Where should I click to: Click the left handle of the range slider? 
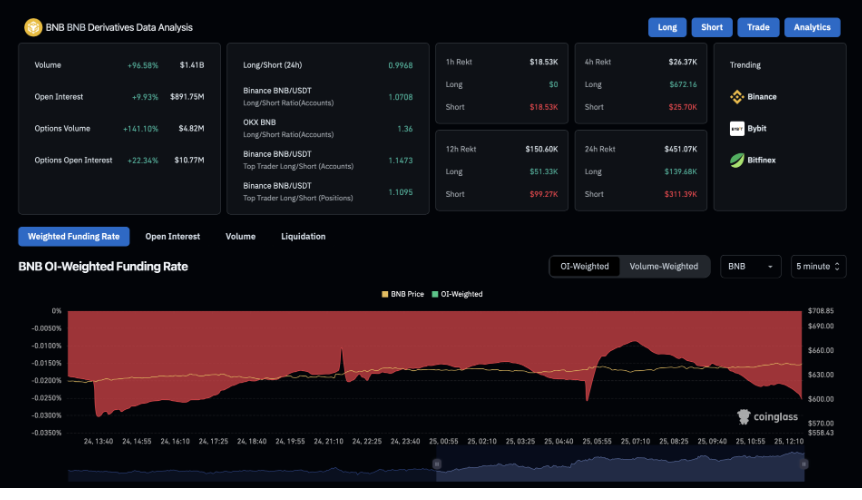click(x=437, y=464)
